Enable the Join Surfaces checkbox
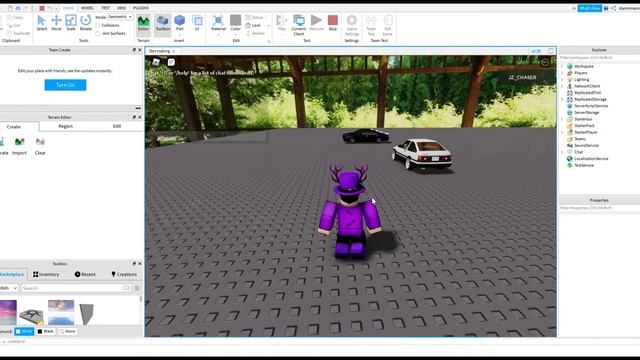Screen dimensions: 640x360 [x=98, y=33]
